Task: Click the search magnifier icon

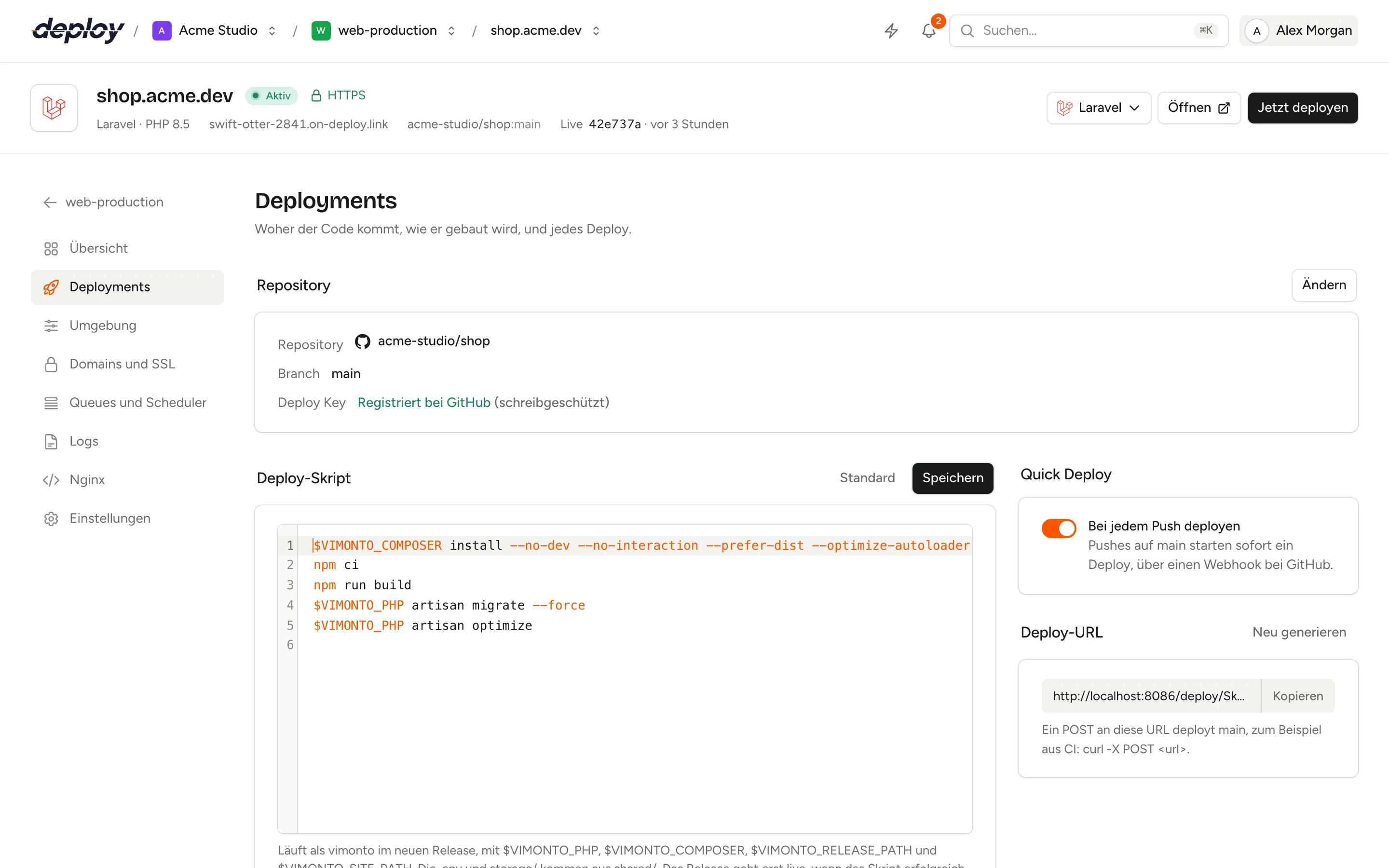Action: [x=967, y=30]
